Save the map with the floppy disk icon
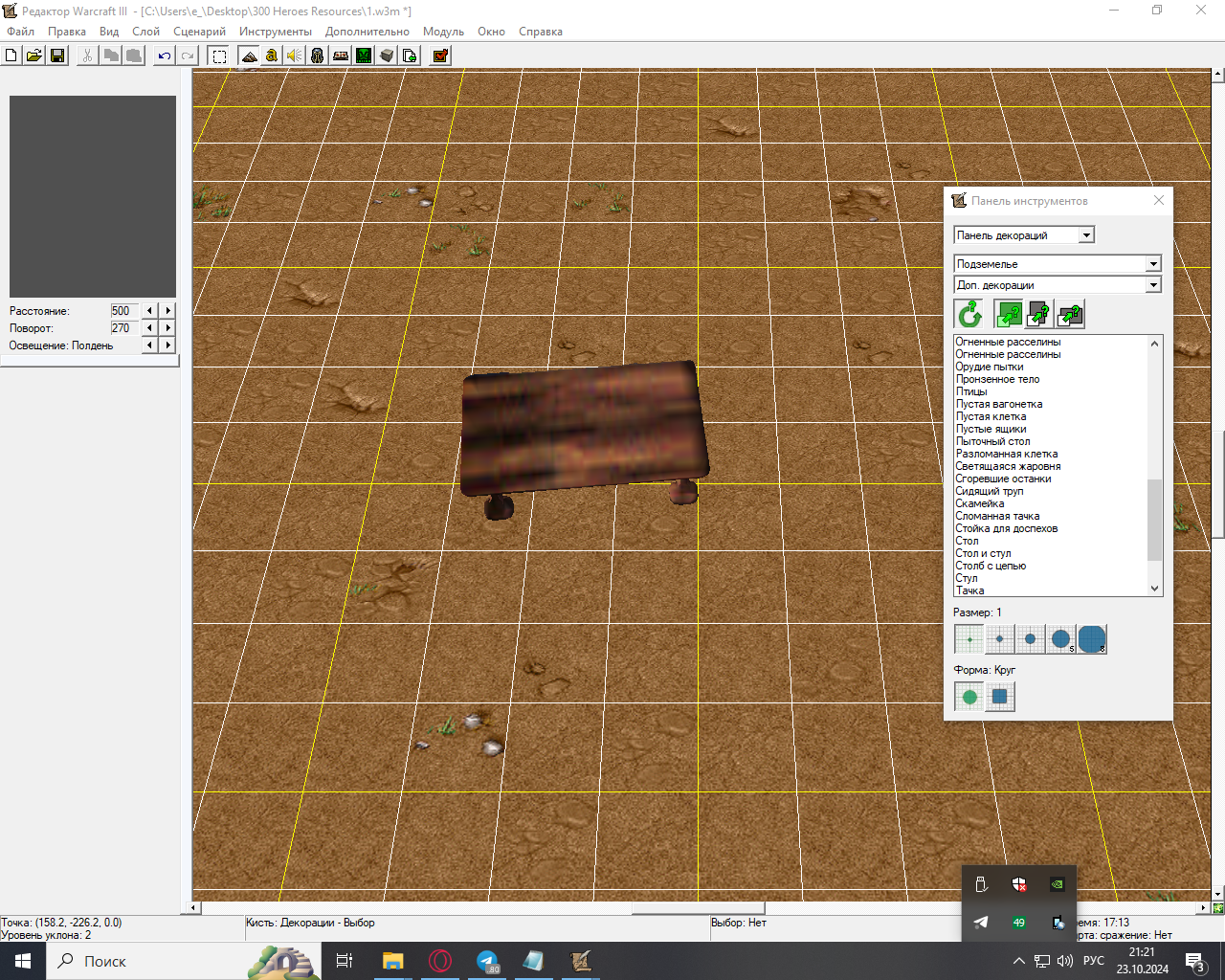 pos(57,56)
